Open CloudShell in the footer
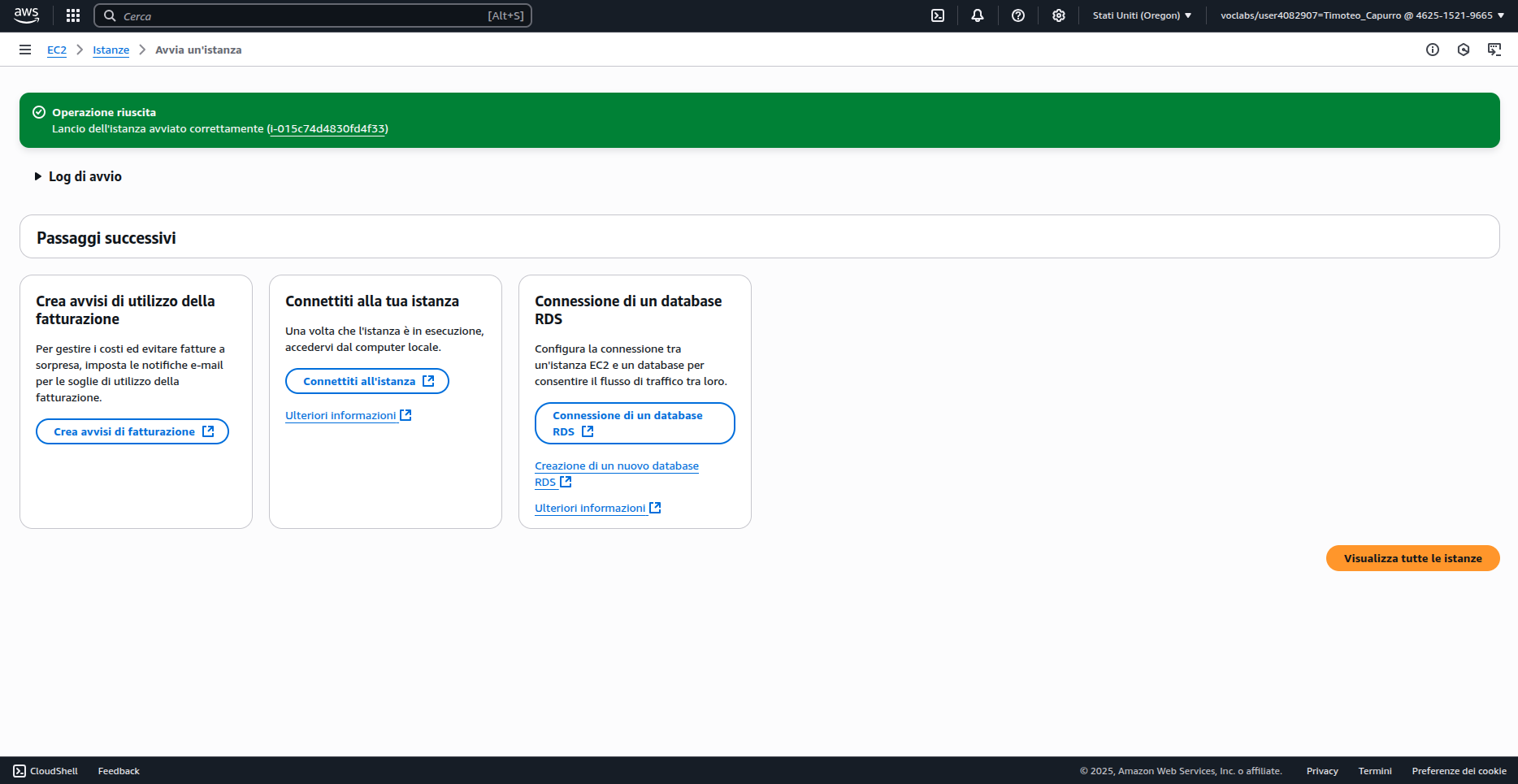The image size is (1518, 784). [46, 771]
